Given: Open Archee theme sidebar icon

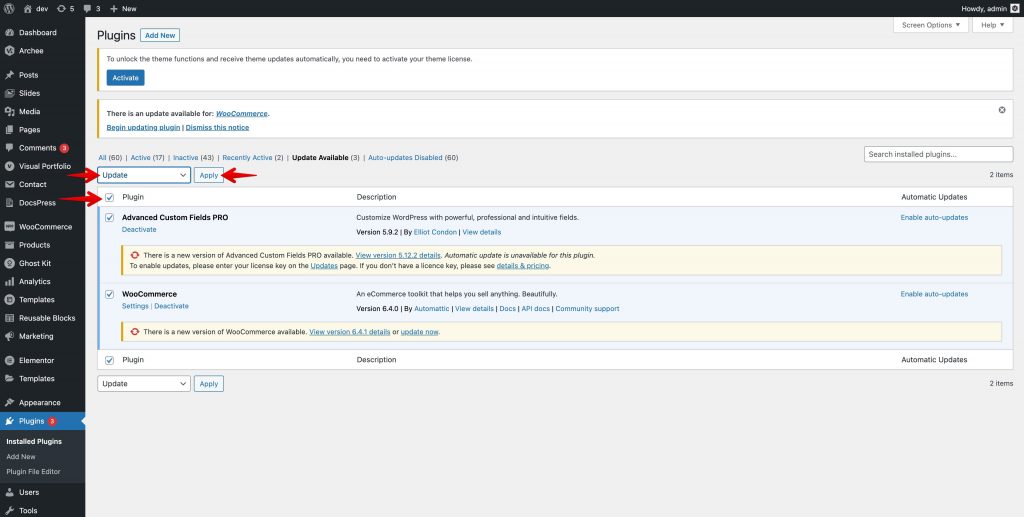Looking at the screenshot, I should click(9, 51).
